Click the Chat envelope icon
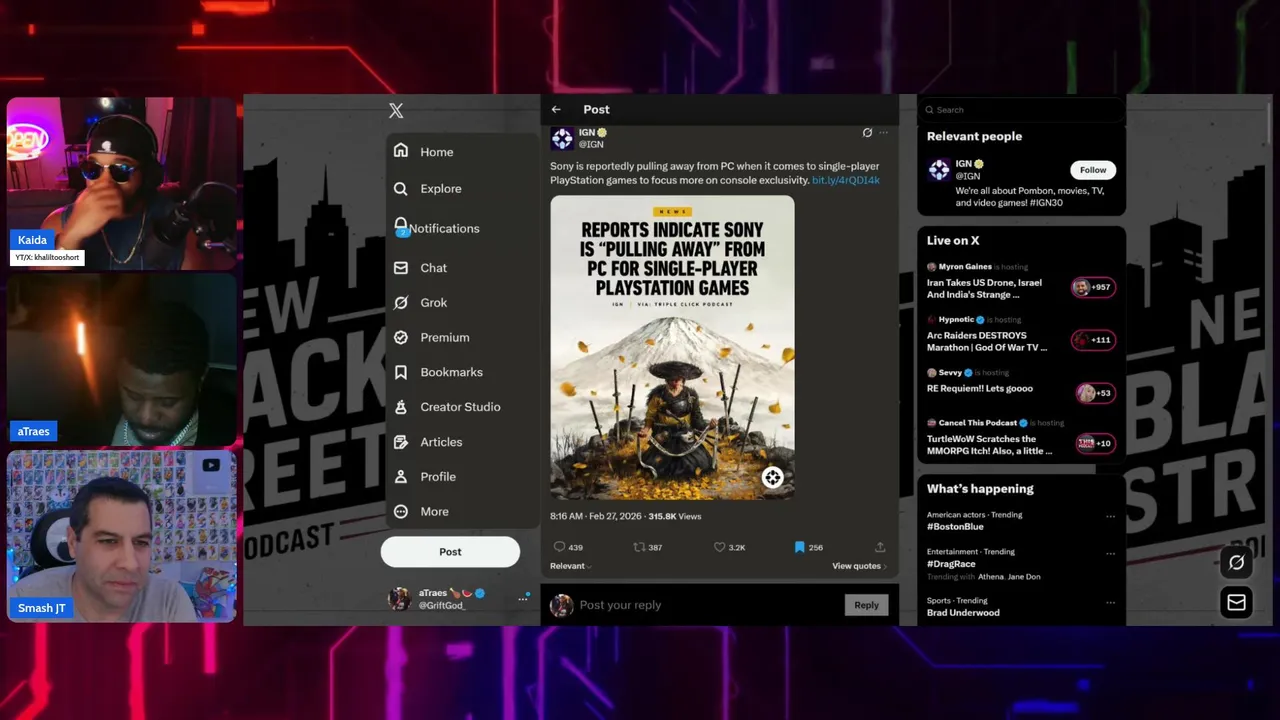 point(401,268)
